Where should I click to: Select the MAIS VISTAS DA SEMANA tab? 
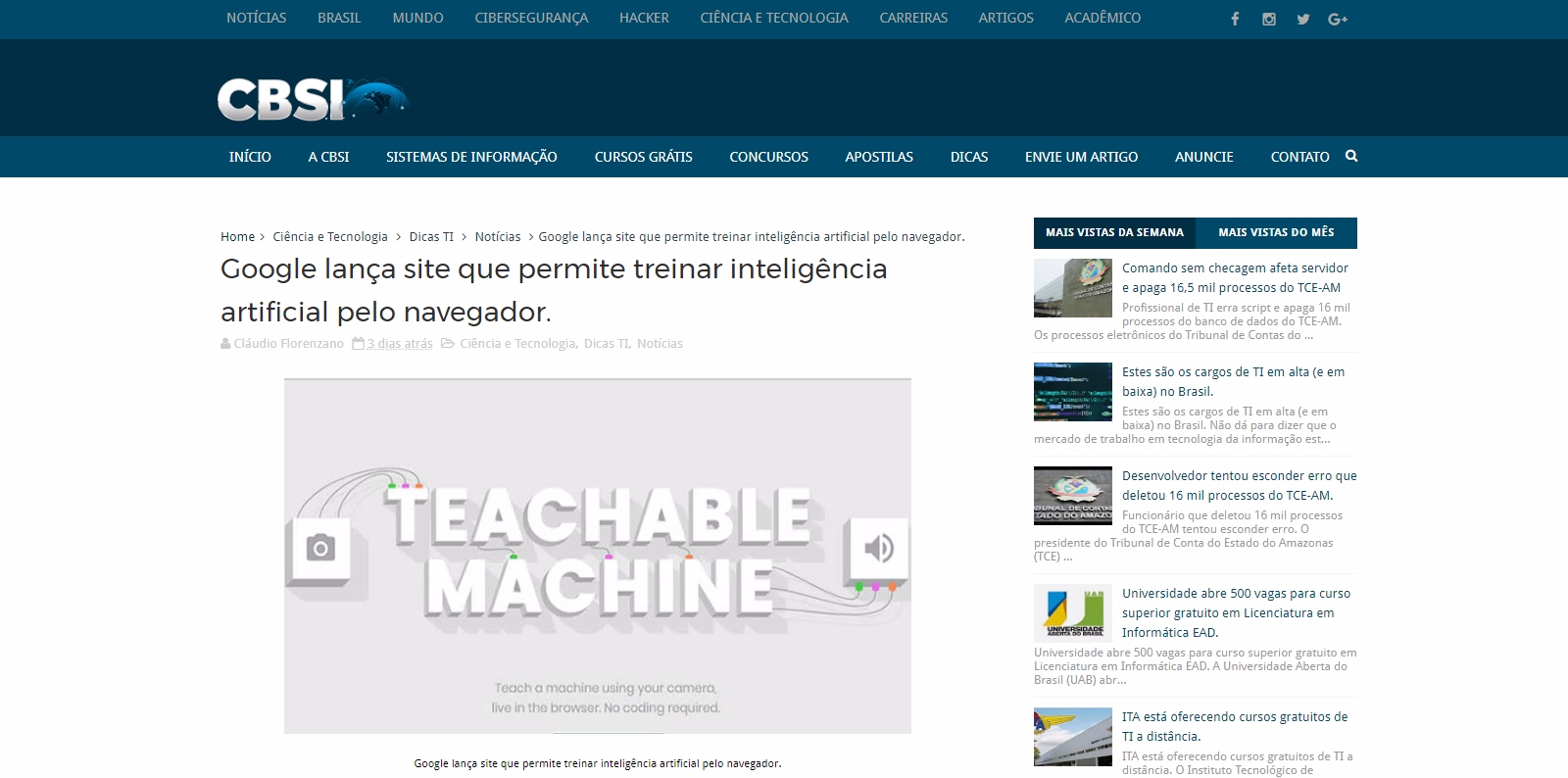tap(1114, 232)
